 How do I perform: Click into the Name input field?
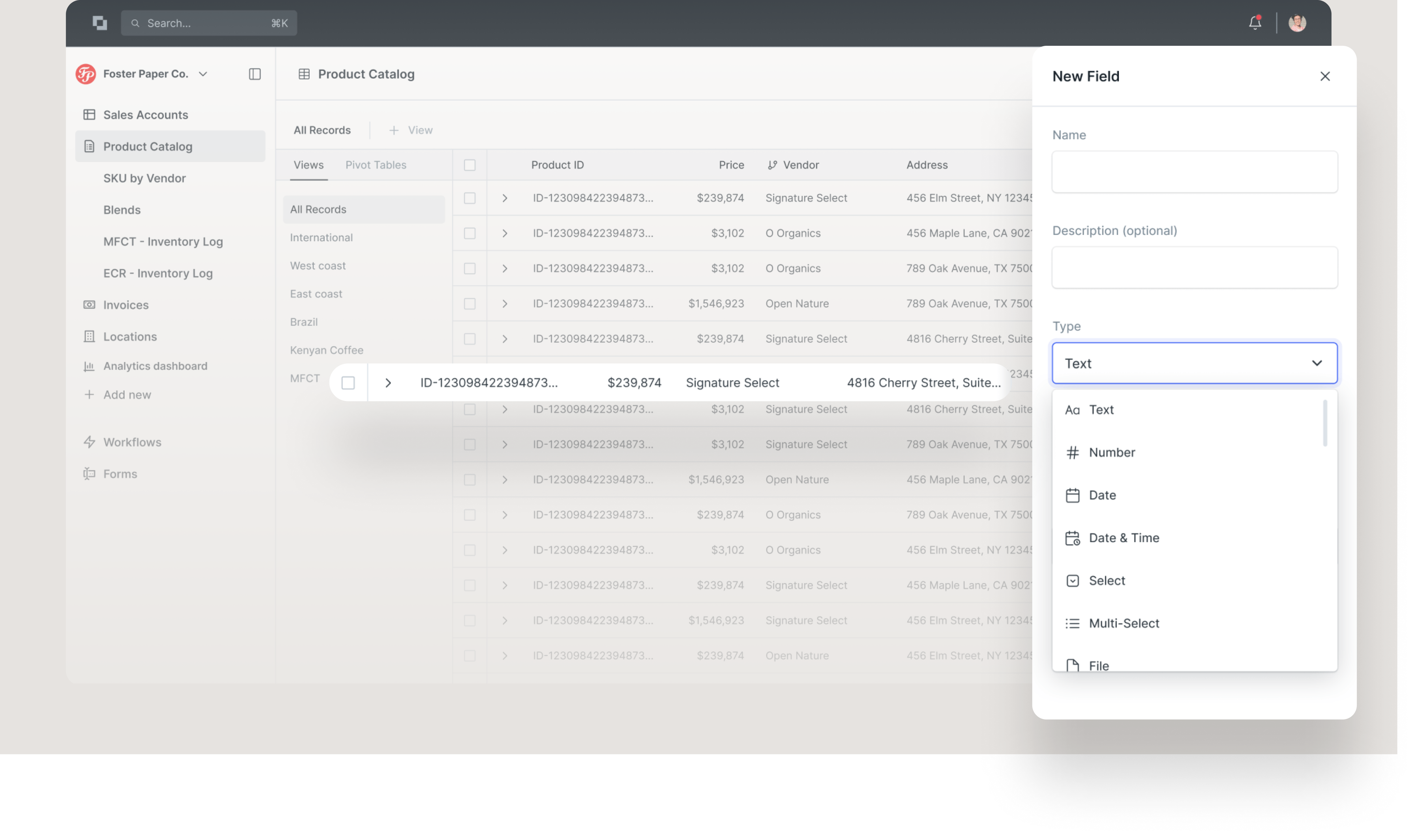(x=1194, y=172)
